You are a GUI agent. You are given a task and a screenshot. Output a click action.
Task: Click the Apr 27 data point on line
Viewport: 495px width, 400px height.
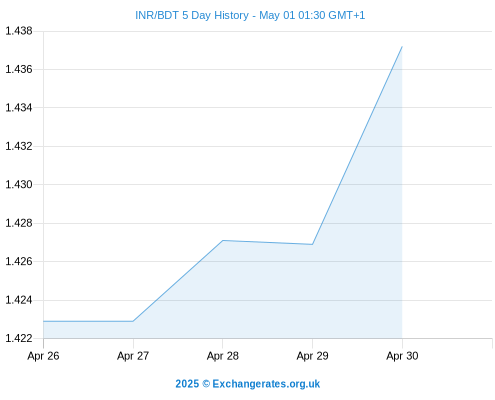tap(133, 321)
